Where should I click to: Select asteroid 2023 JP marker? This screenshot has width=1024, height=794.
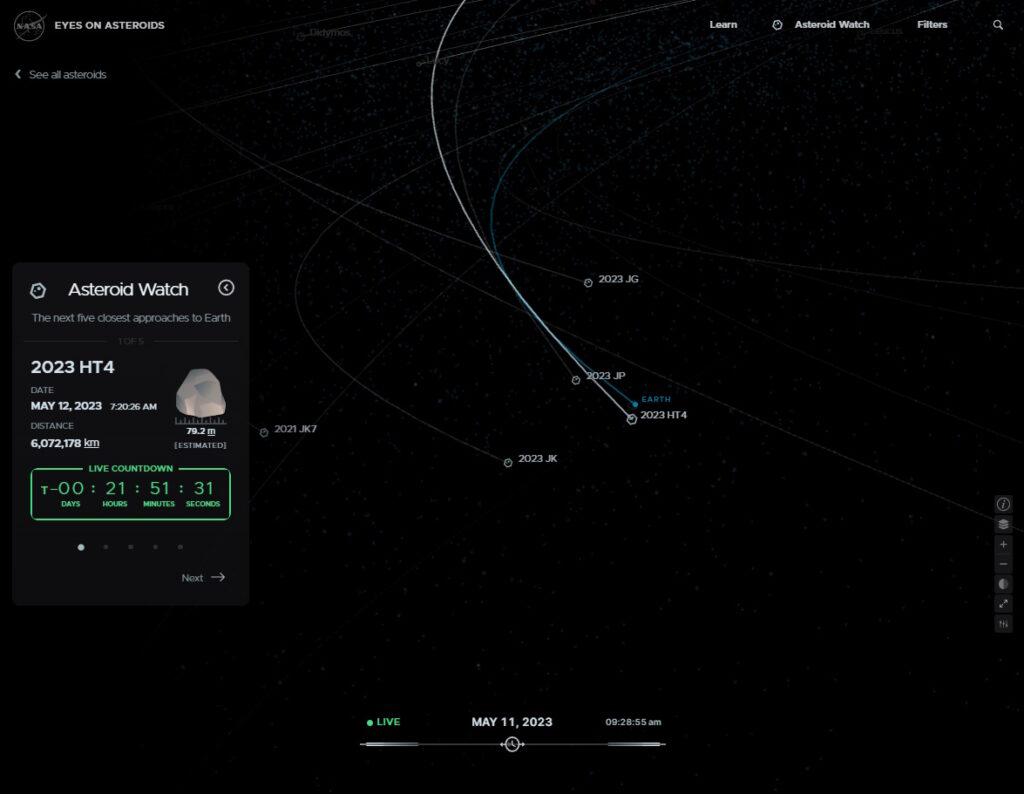tap(576, 380)
